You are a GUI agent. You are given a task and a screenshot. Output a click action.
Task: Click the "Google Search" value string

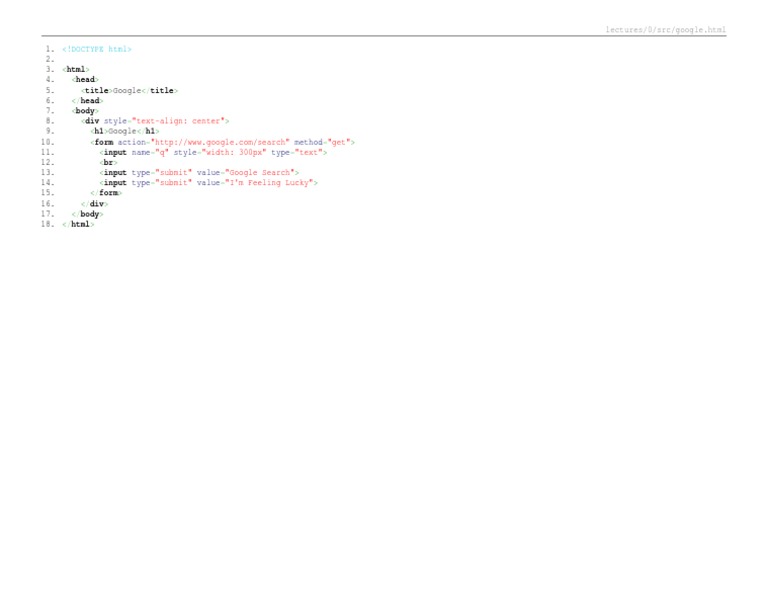pos(261,173)
